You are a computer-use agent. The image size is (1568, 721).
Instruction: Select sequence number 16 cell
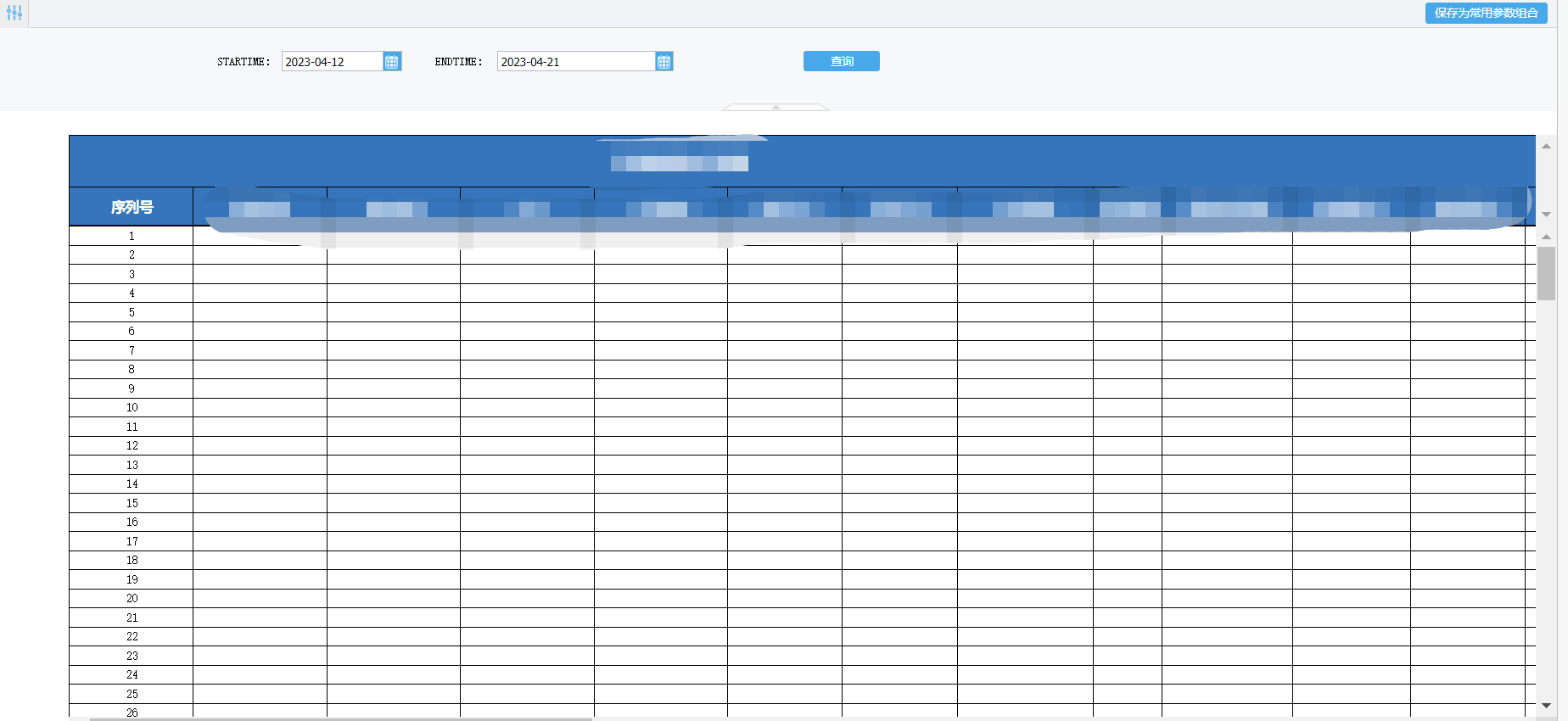click(132, 522)
